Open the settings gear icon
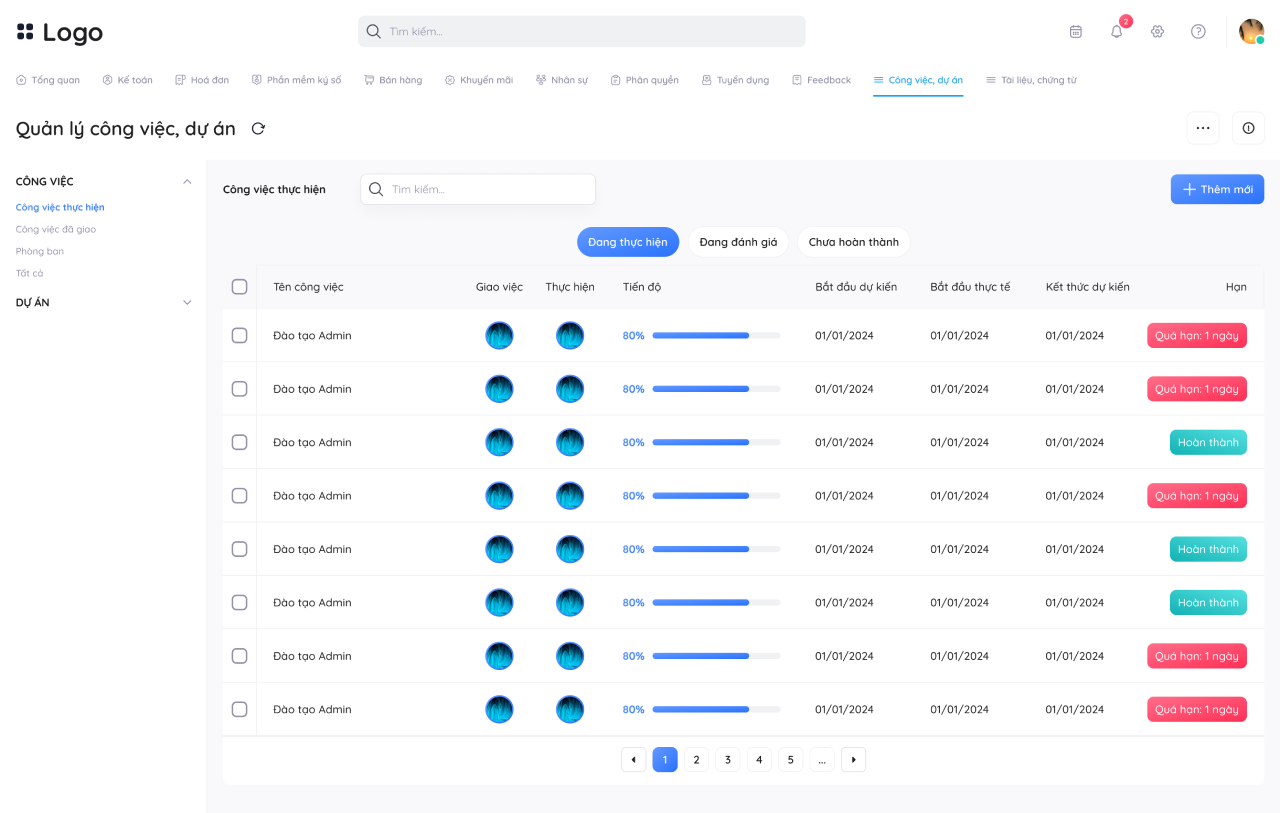The height and width of the screenshot is (813, 1280). (1157, 31)
